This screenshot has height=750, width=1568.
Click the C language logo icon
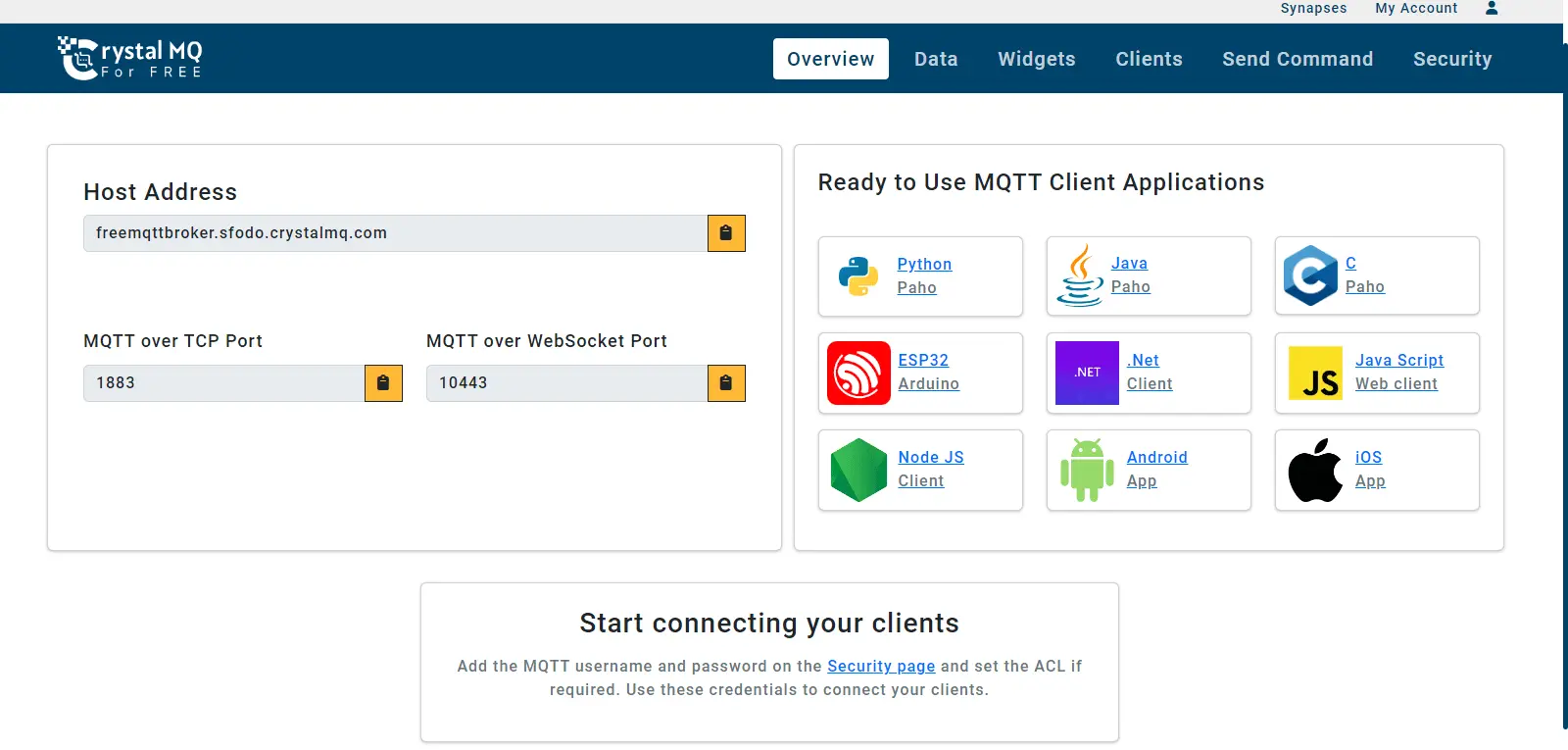tap(1310, 275)
